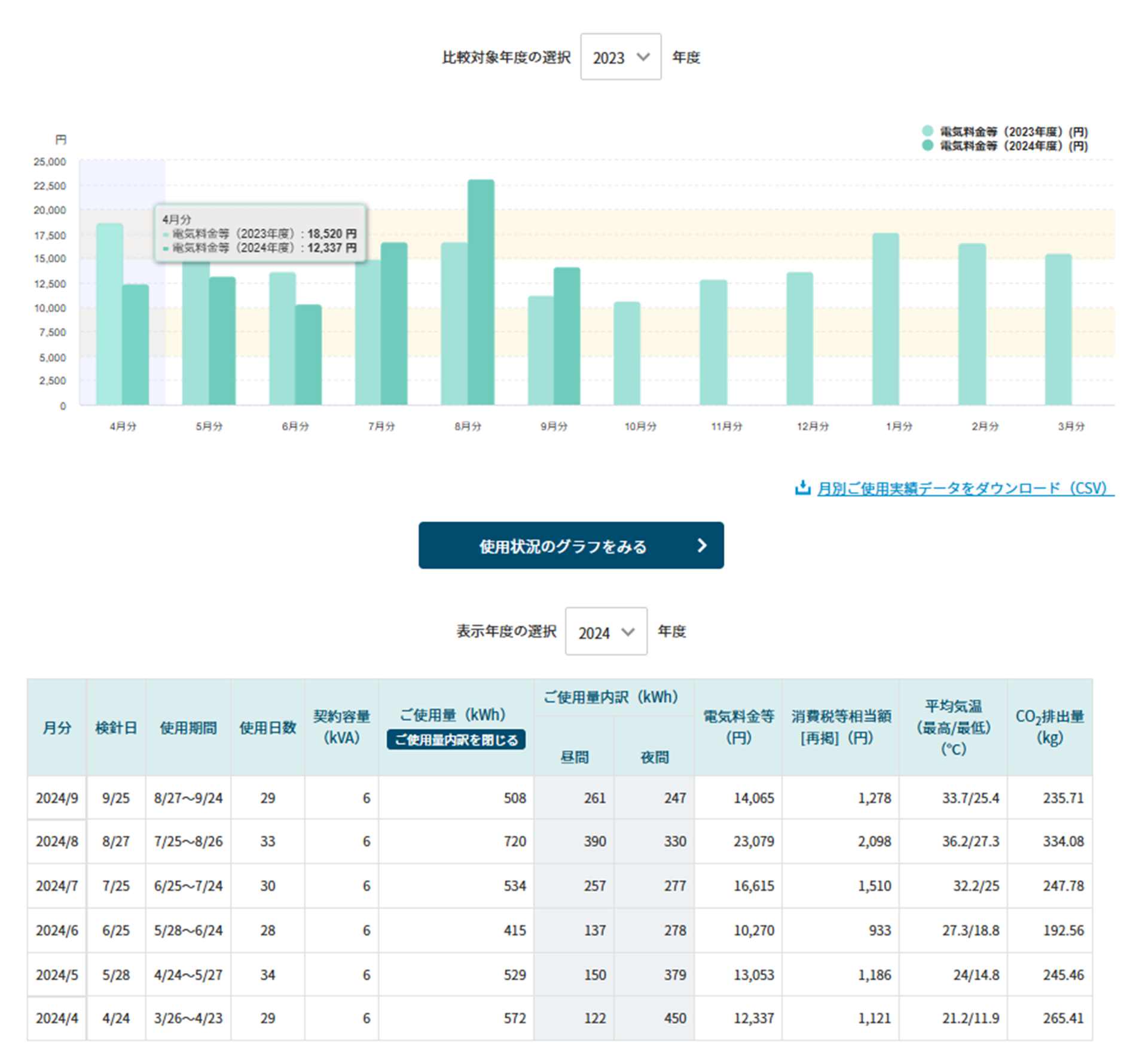Click the arrow on the usage graph button
Viewport: 1148px width, 1055px height.
point(702,545)
